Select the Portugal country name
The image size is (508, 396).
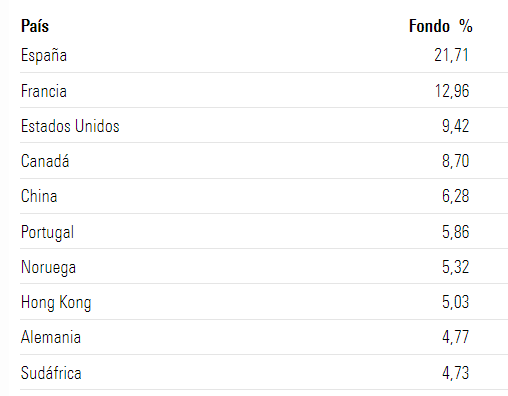[47, 232]
